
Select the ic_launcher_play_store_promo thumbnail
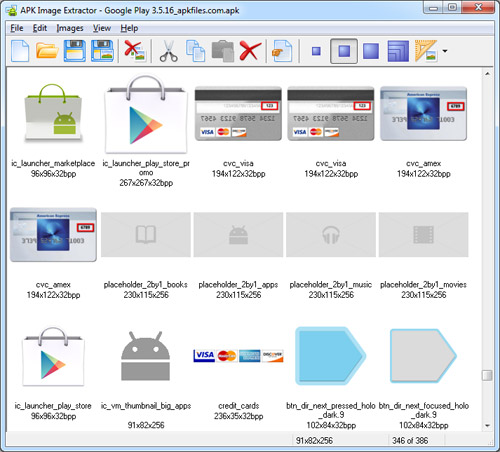click(146, 113)
